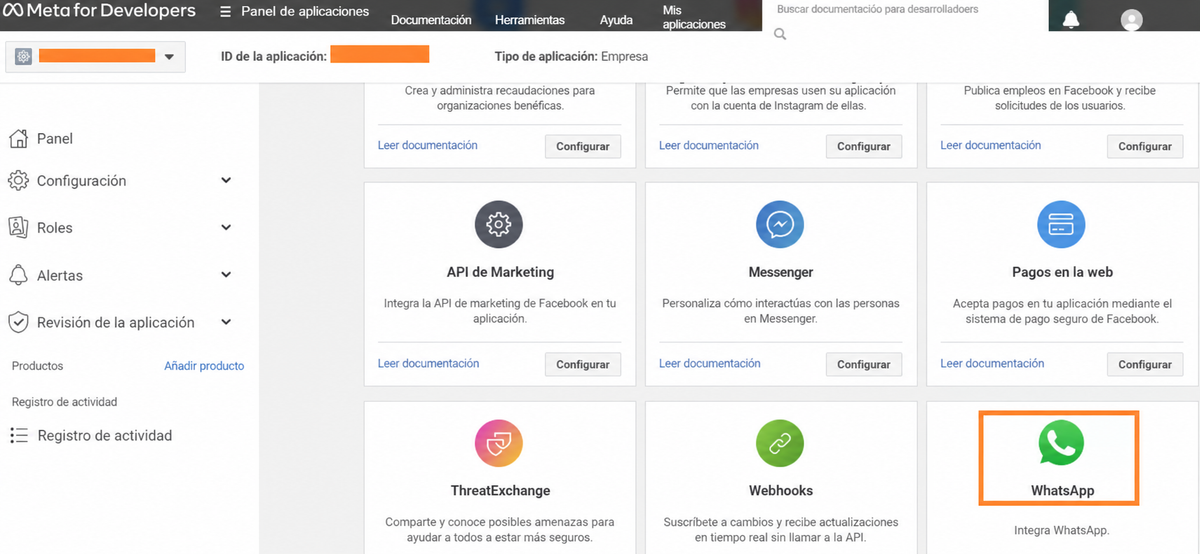Open the Documentación menu
The width and height of the screenshot is (1200, 554).
431,20
